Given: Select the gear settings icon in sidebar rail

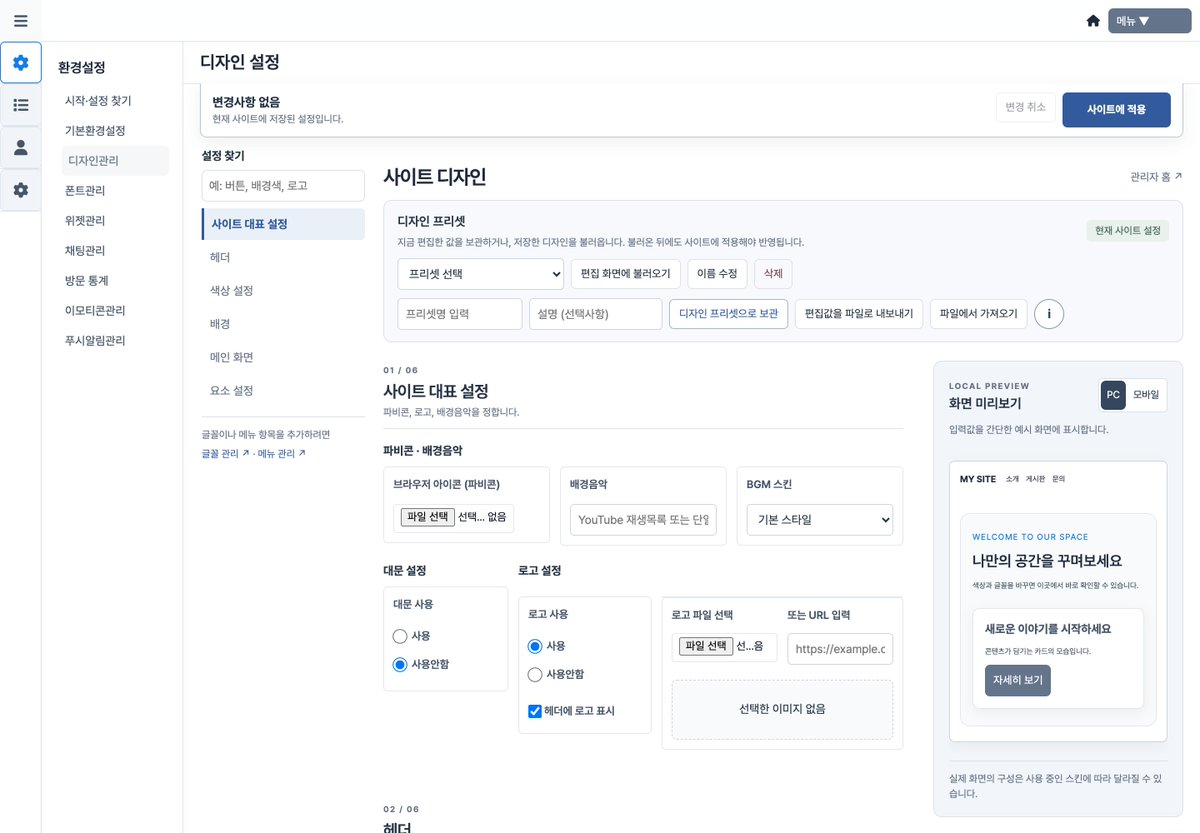Looking at the screenshot, I should [21, 63].
